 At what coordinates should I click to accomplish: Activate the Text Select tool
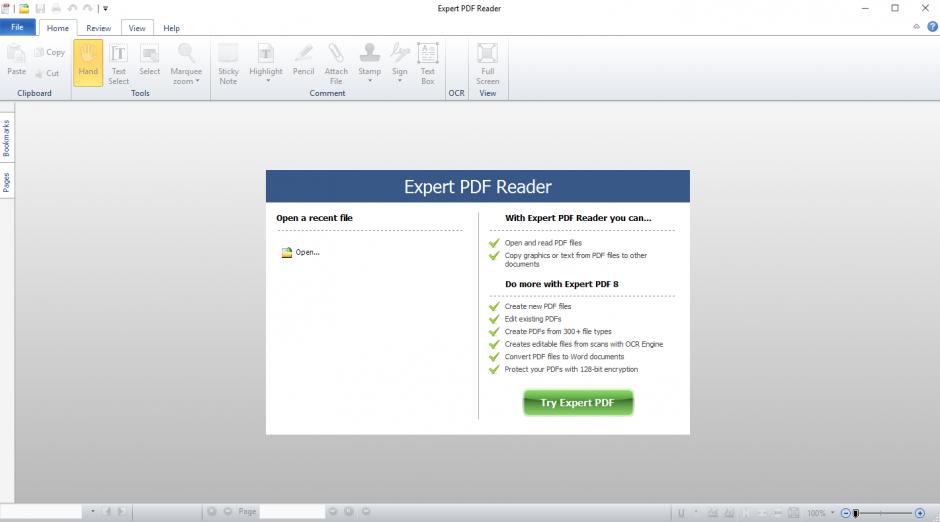click(x=119, y=62)
